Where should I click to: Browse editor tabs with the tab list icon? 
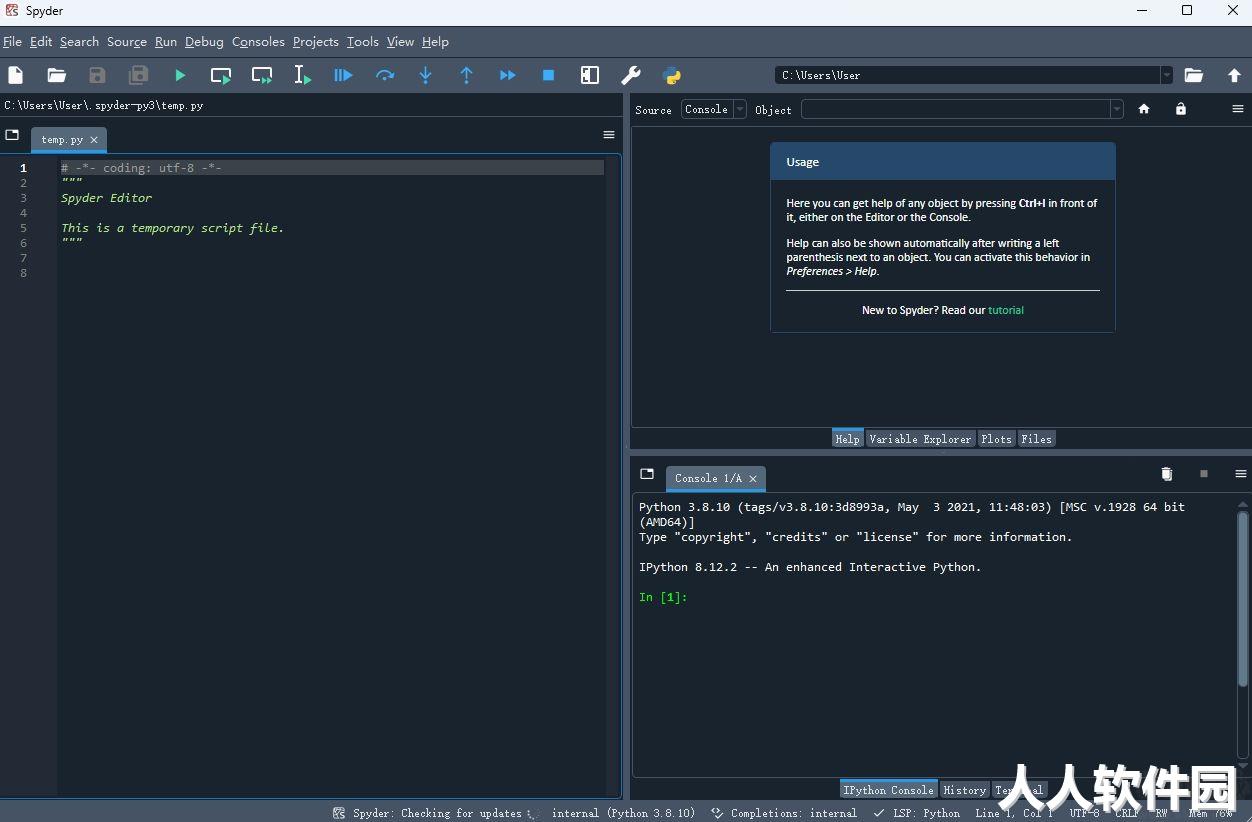coord(12,135)
